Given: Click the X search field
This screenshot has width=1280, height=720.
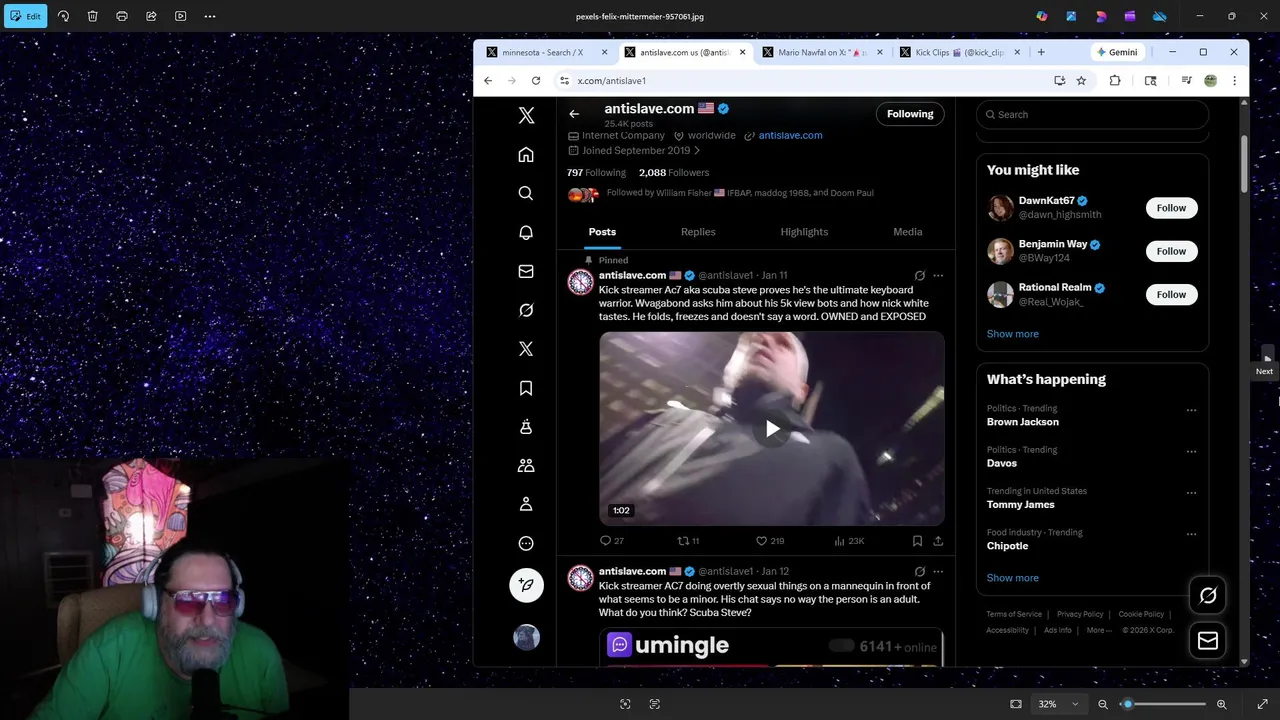Looking at the screenshot, I should pos(1092,115).
